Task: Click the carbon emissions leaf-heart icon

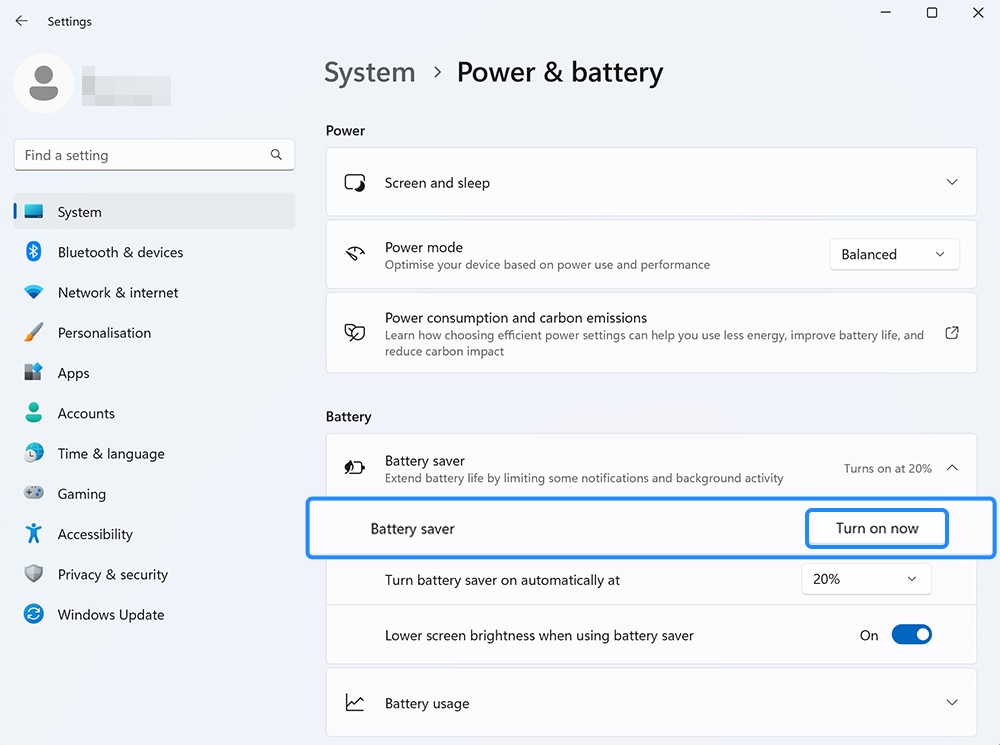Action: (x=355, y=332)
